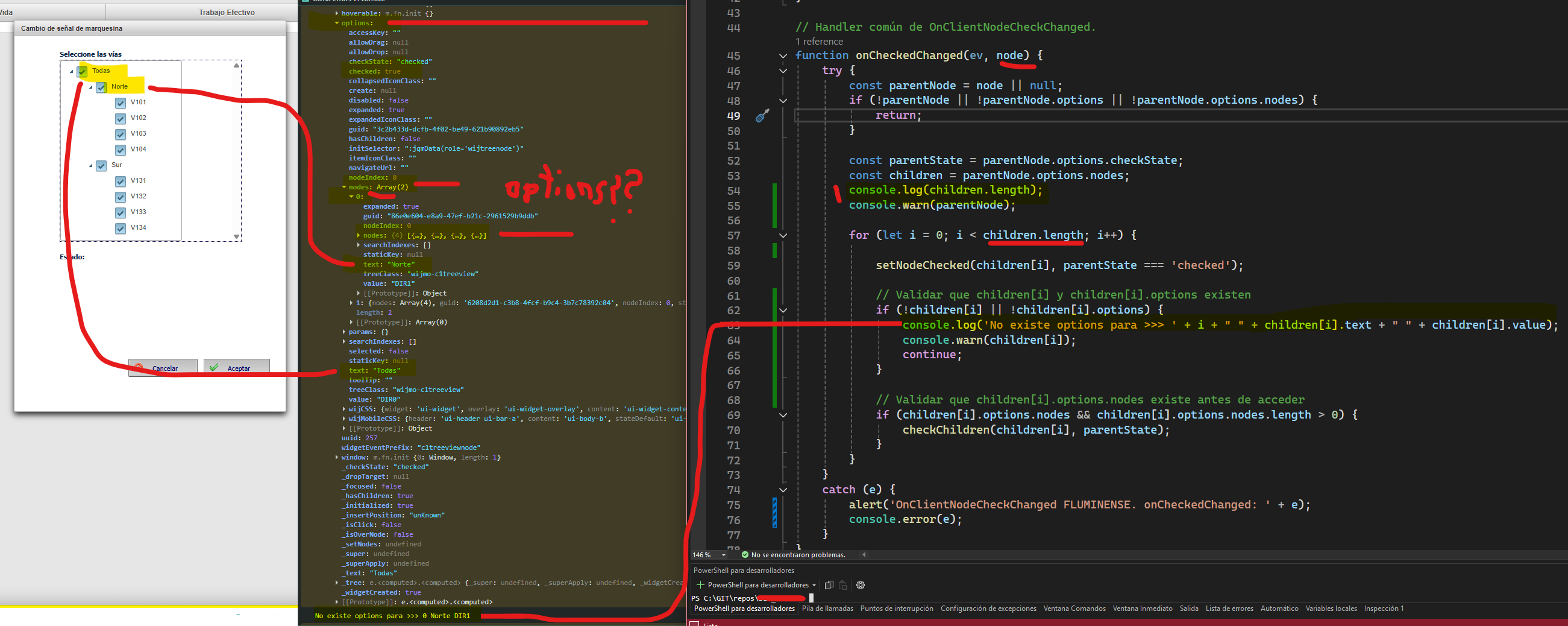The width and height of the screenshot is (1568, 626).
Task: Uncheck the V104 checkbox
Action: [121, 150]
